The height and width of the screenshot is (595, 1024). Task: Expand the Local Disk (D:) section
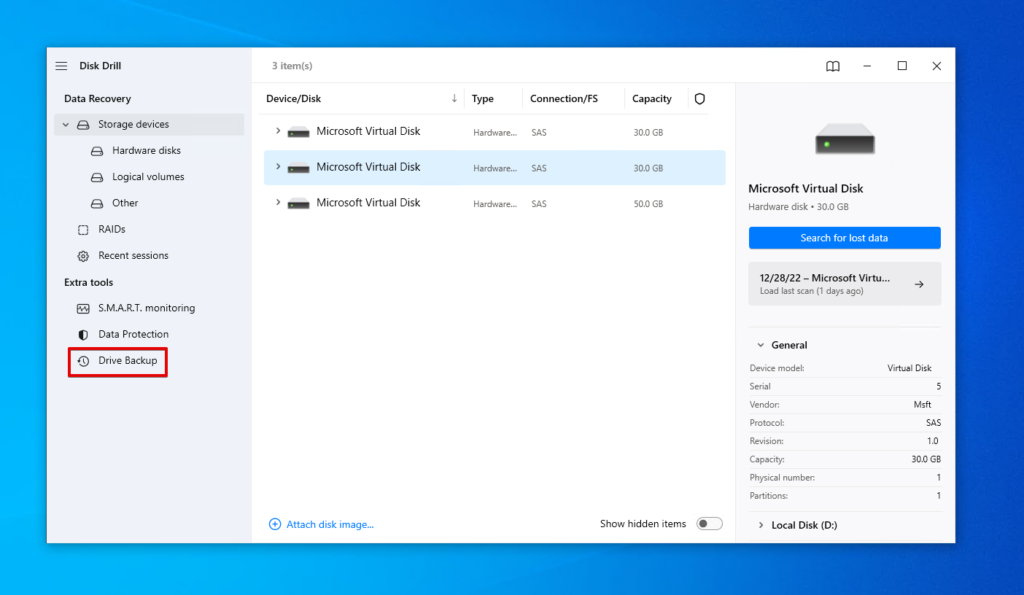(760, 525)
